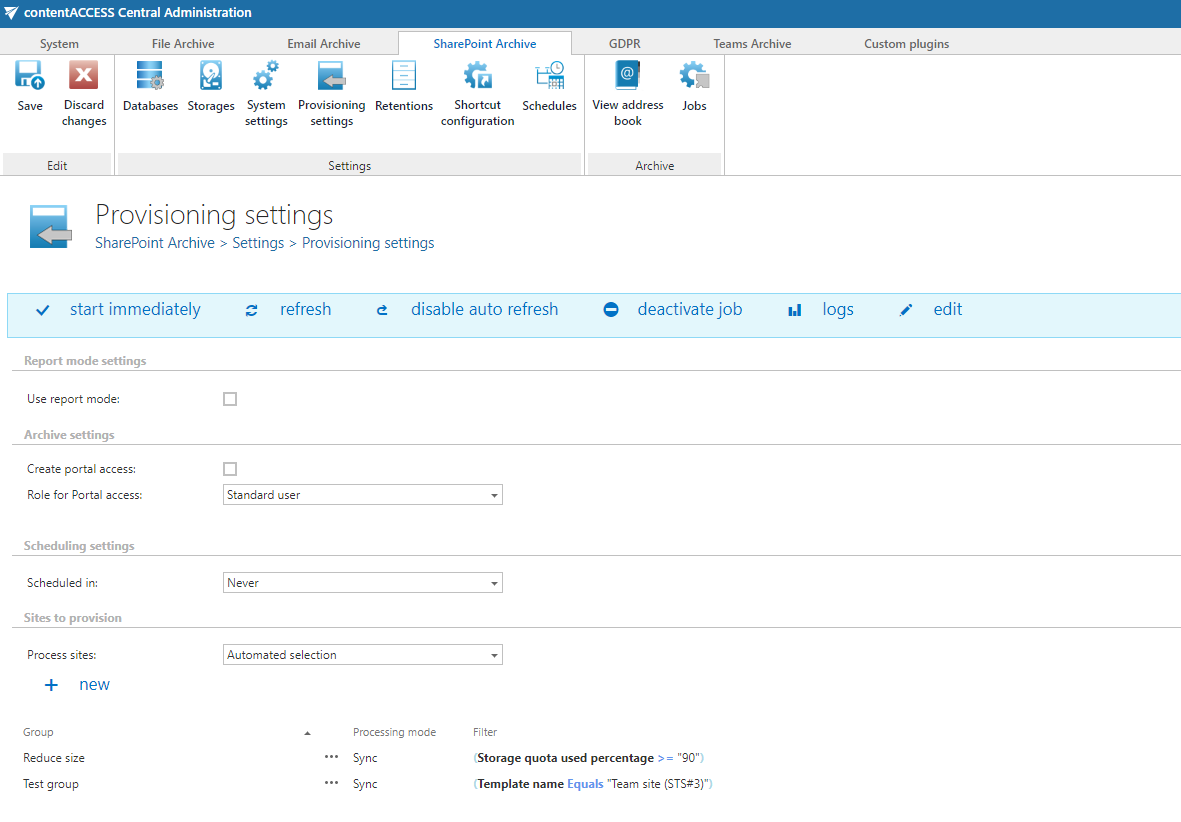Toggle disable auto refresh in the job bar

tap(484, 309)
